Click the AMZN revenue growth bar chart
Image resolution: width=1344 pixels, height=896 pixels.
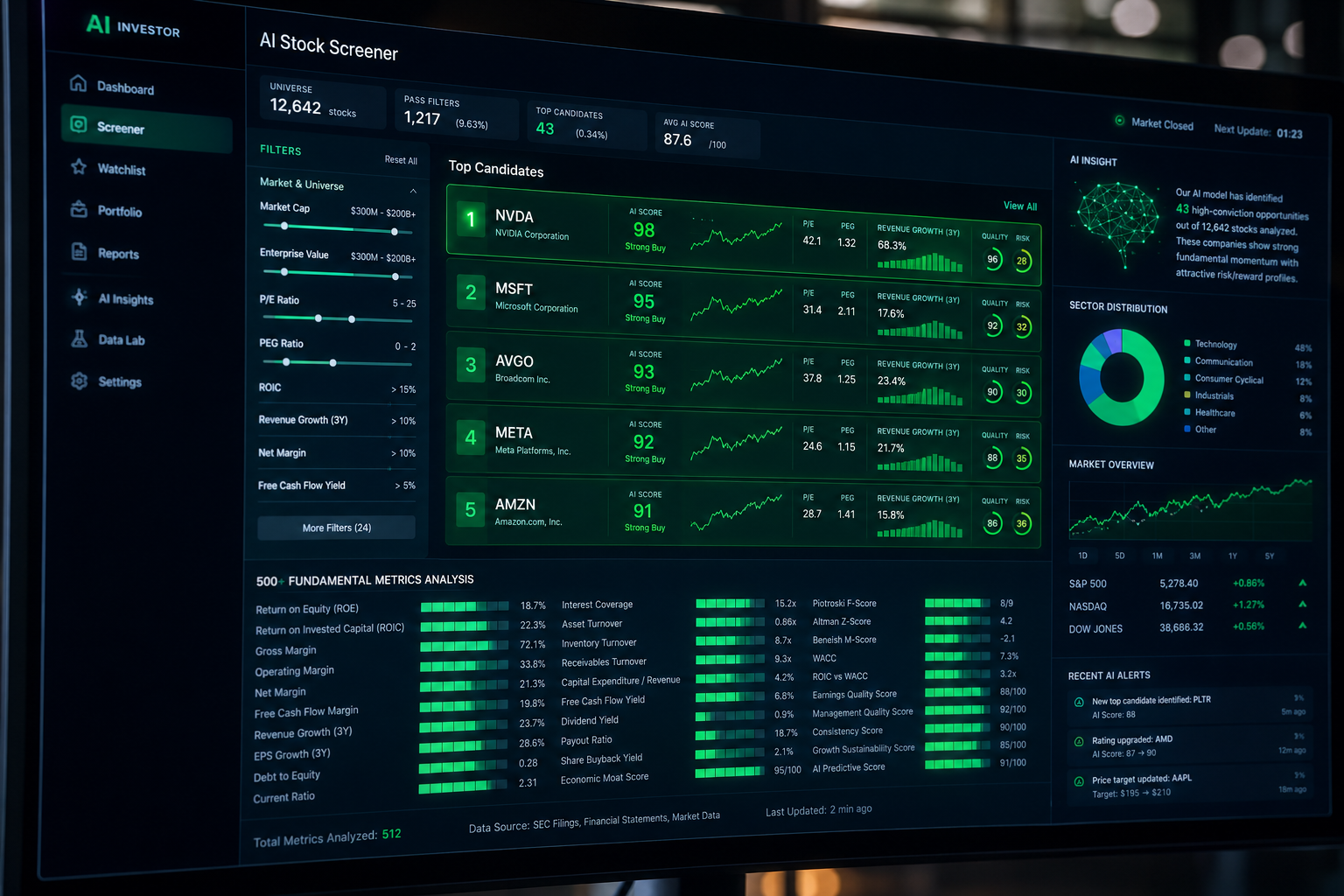click(x=920, y=528)
